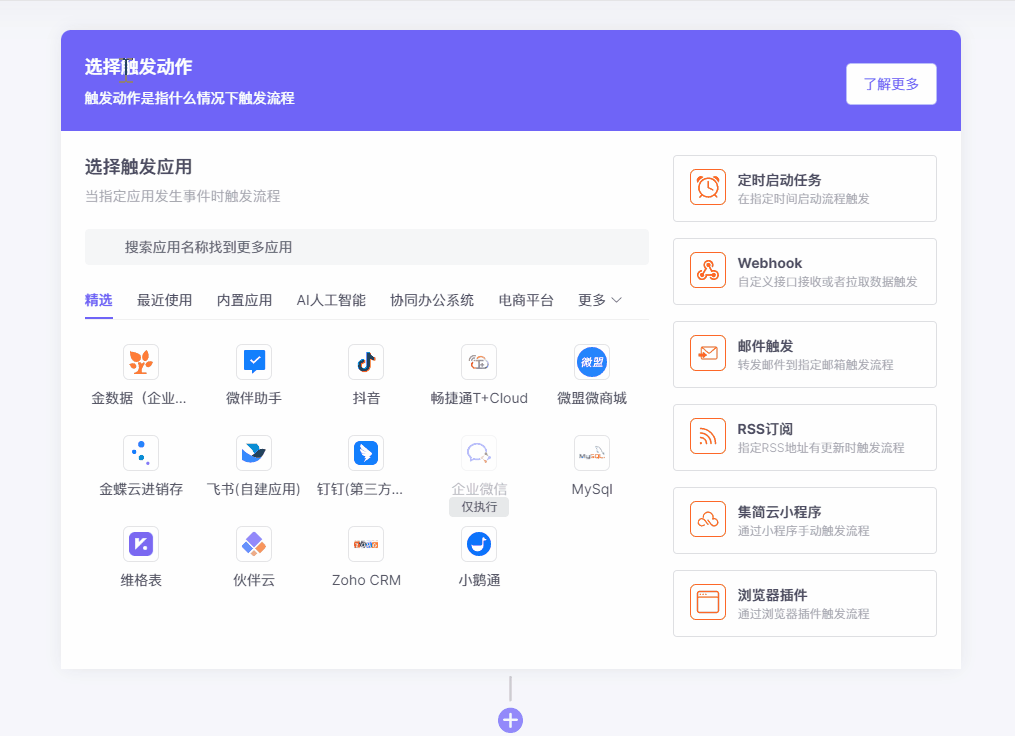Click the 定时启动任务 alarm clock icon

pos(708,187)
